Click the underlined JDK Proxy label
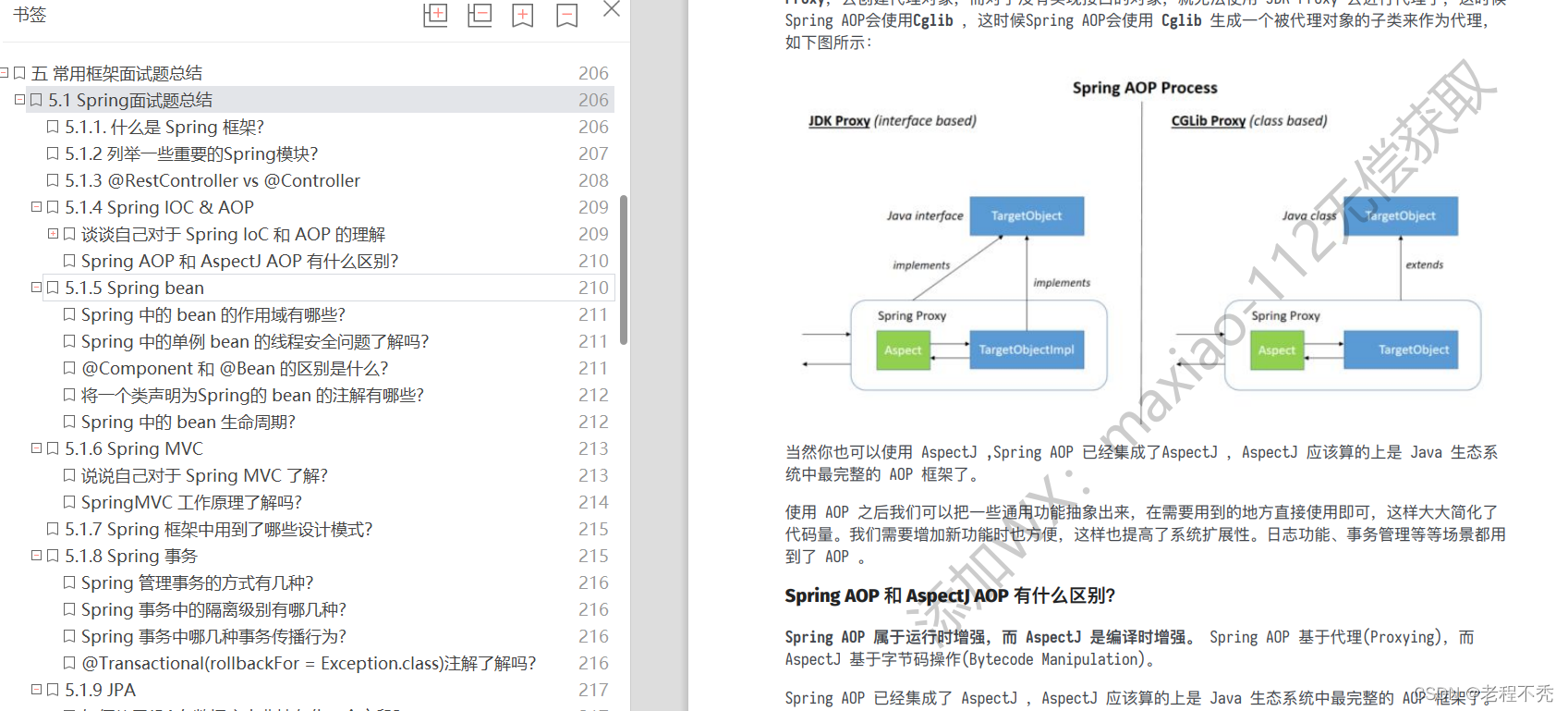 [839, 120]
